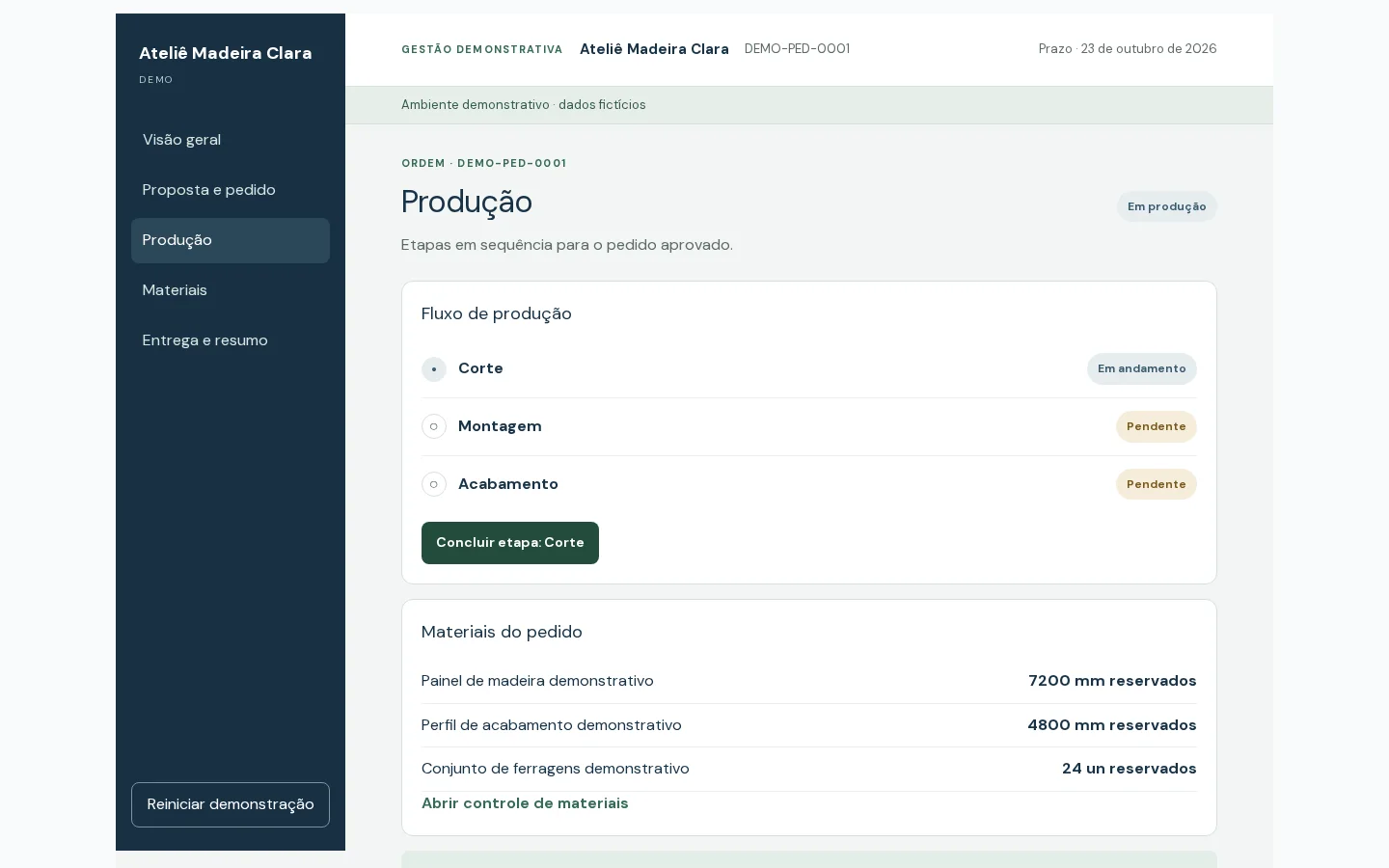Click Perfil de acabamento demonstrativo label
1389x868 pixels.
coord(551,725)
